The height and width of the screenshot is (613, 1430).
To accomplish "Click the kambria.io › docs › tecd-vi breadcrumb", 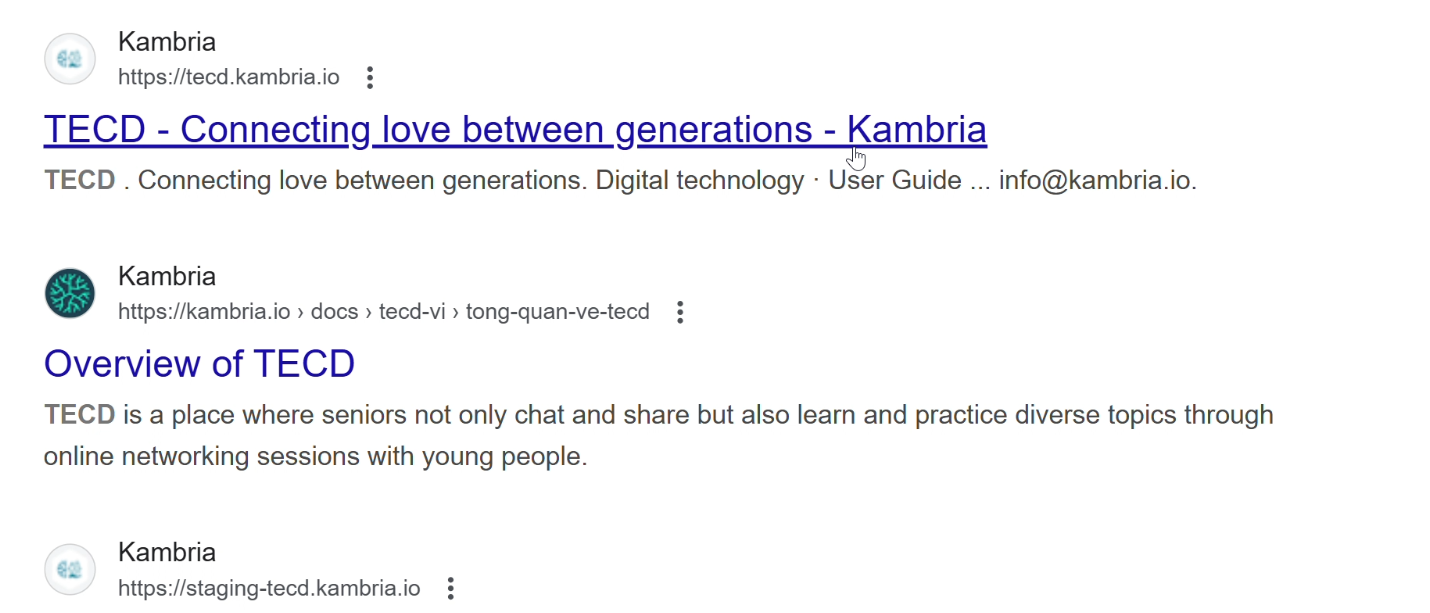I will 383,312.
